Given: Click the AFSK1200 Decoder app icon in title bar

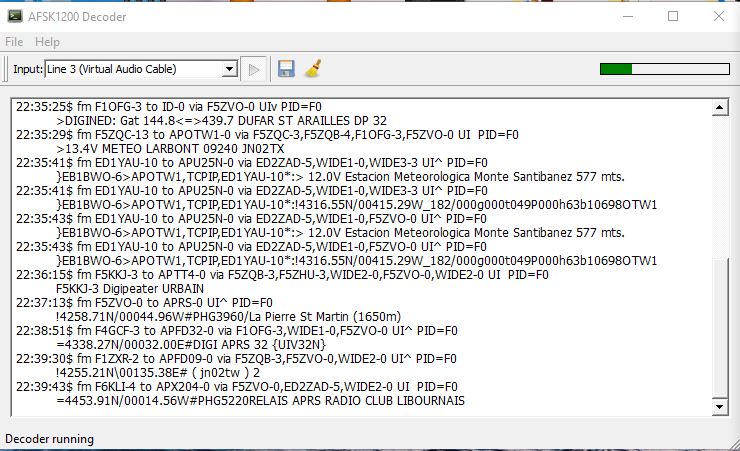Looking at the screenshot, I should 15,16.
